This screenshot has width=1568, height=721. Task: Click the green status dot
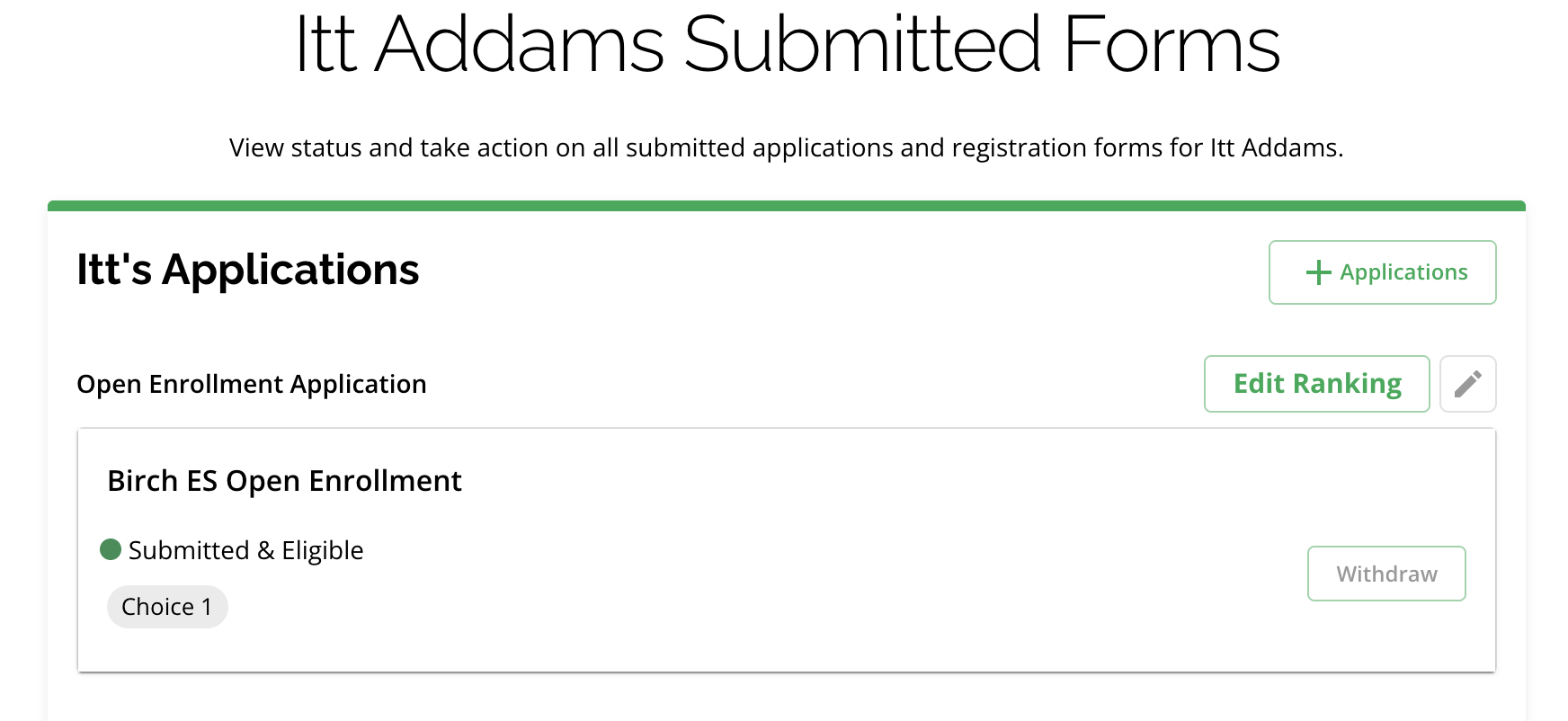click(111, 549)
